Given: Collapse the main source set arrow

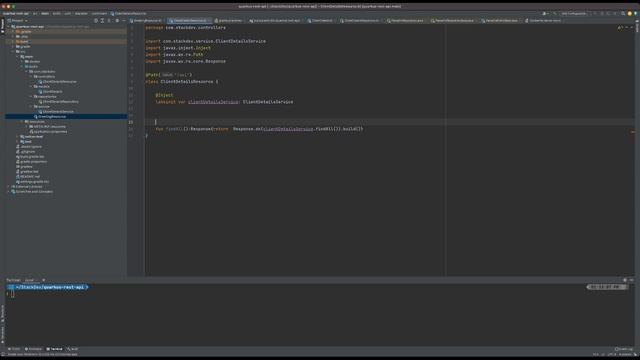Looking at the screenshot, I should click(18, 56).
